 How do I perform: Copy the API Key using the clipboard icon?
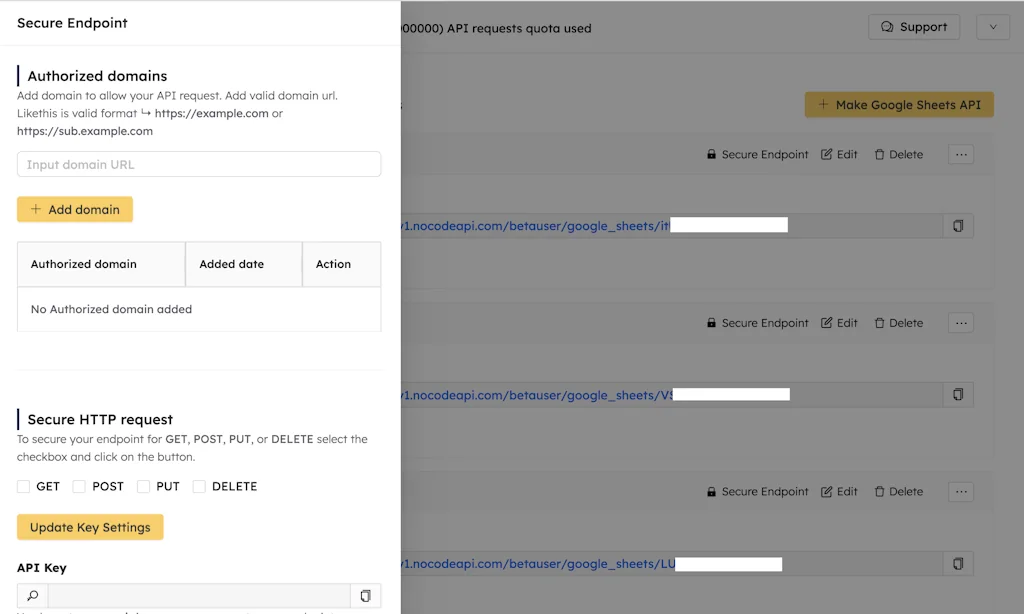365,594
